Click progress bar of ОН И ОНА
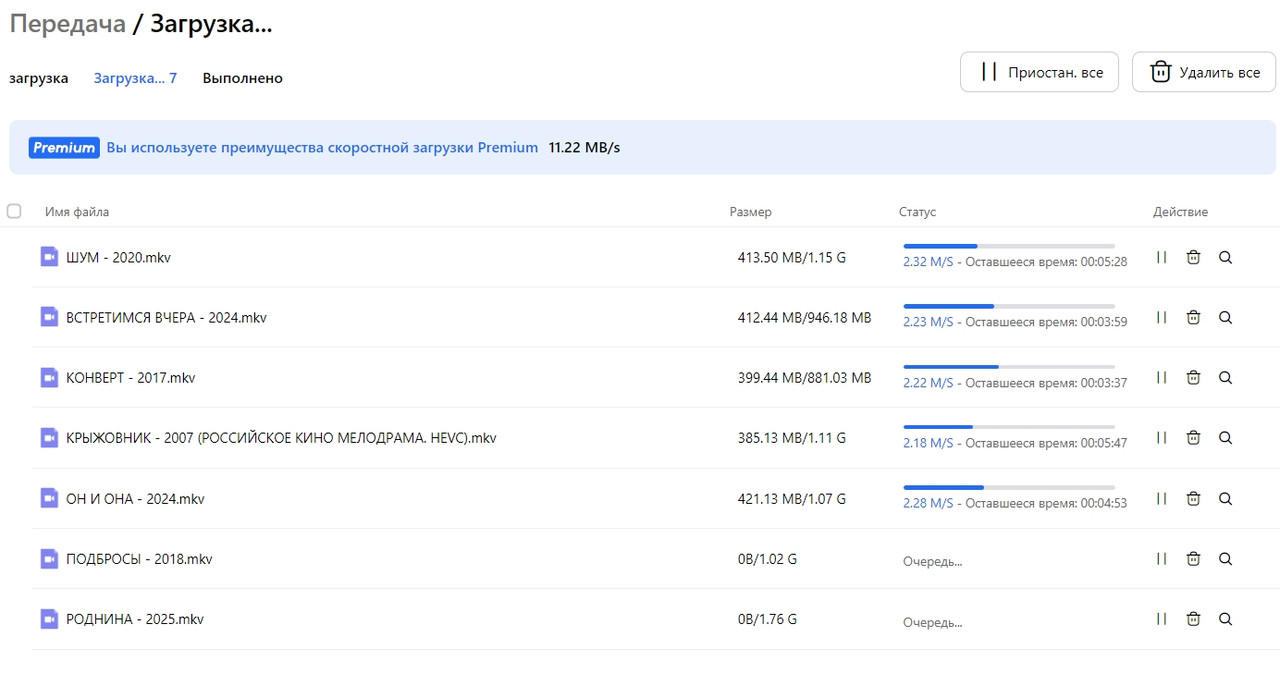Screen dimensions: 1280x683 coord(1009,487)
